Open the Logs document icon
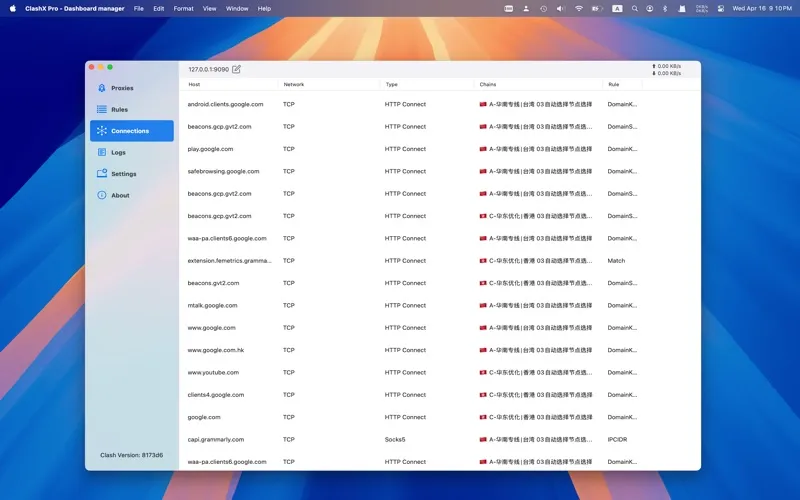This screenshot has height=500, width=800. tap(102, 152)
